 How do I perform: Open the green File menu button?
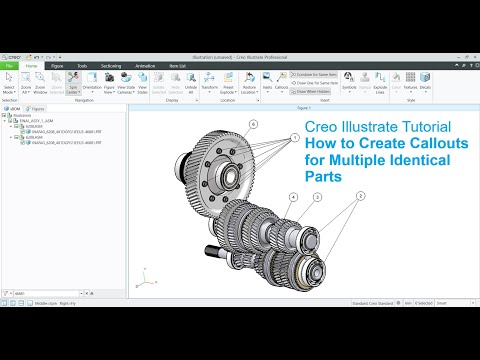pos(9,66)
